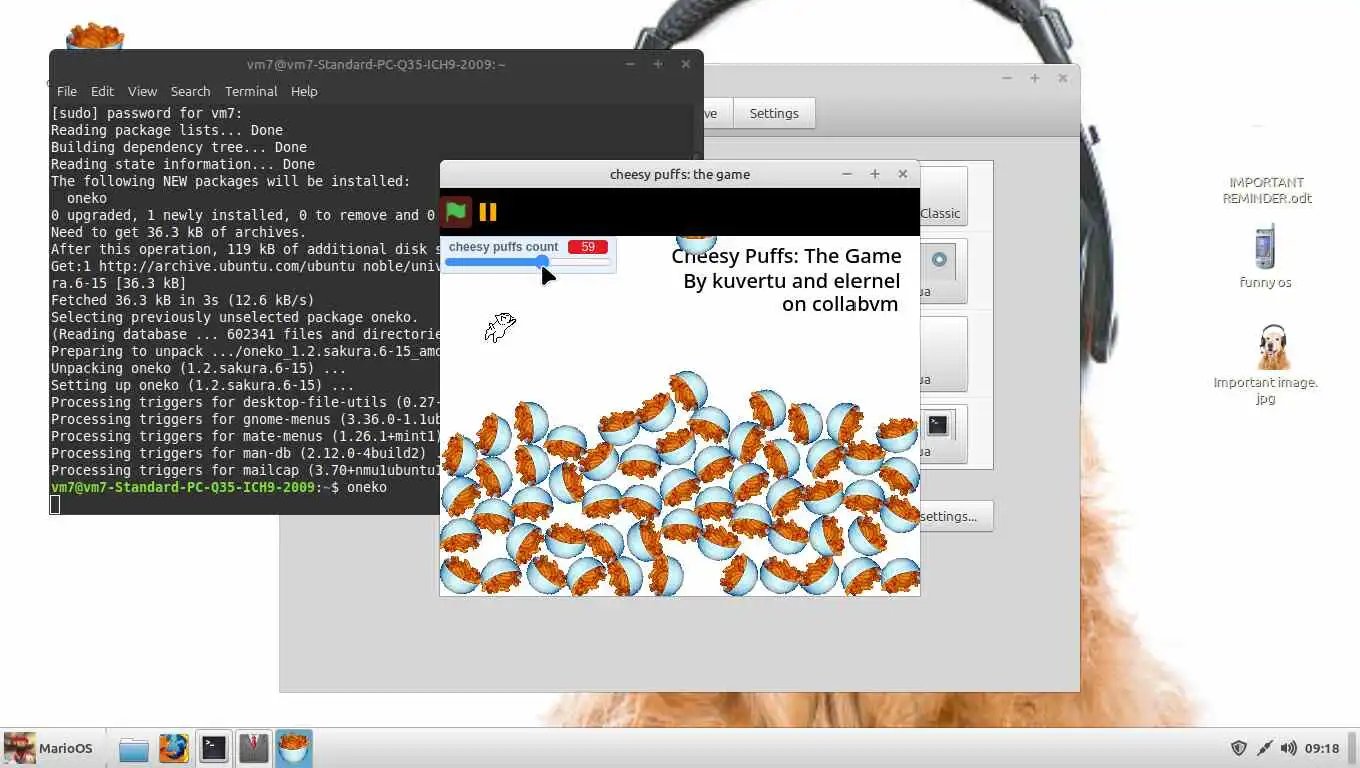Click the show desktop strip beside the clock

[1352, 748]
